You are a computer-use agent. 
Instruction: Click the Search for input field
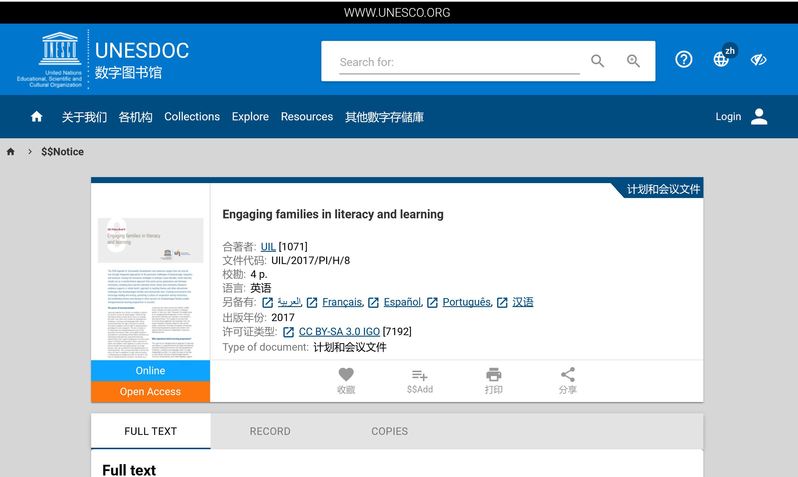point(458,62)
